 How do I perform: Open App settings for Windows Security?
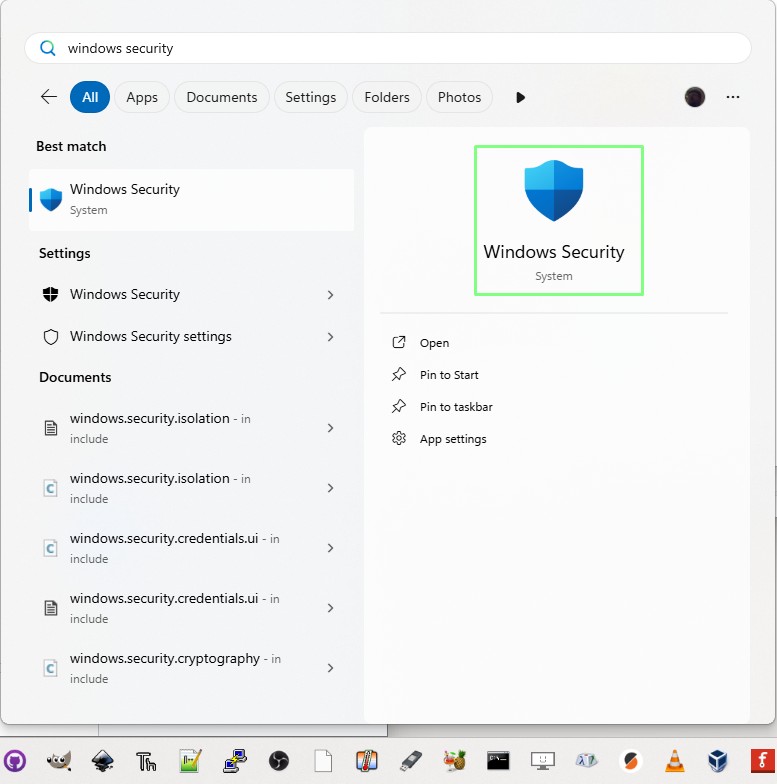coord(452,439)
